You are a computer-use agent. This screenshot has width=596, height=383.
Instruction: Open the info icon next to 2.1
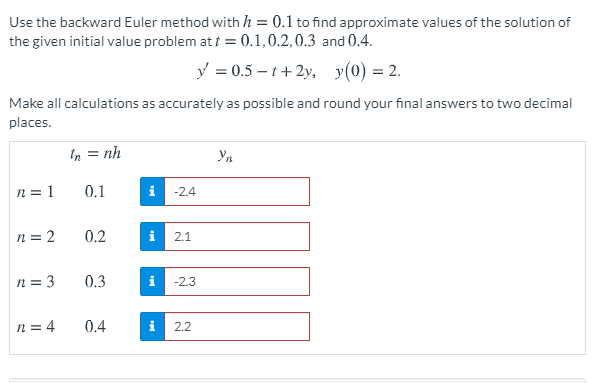(152, 236)
